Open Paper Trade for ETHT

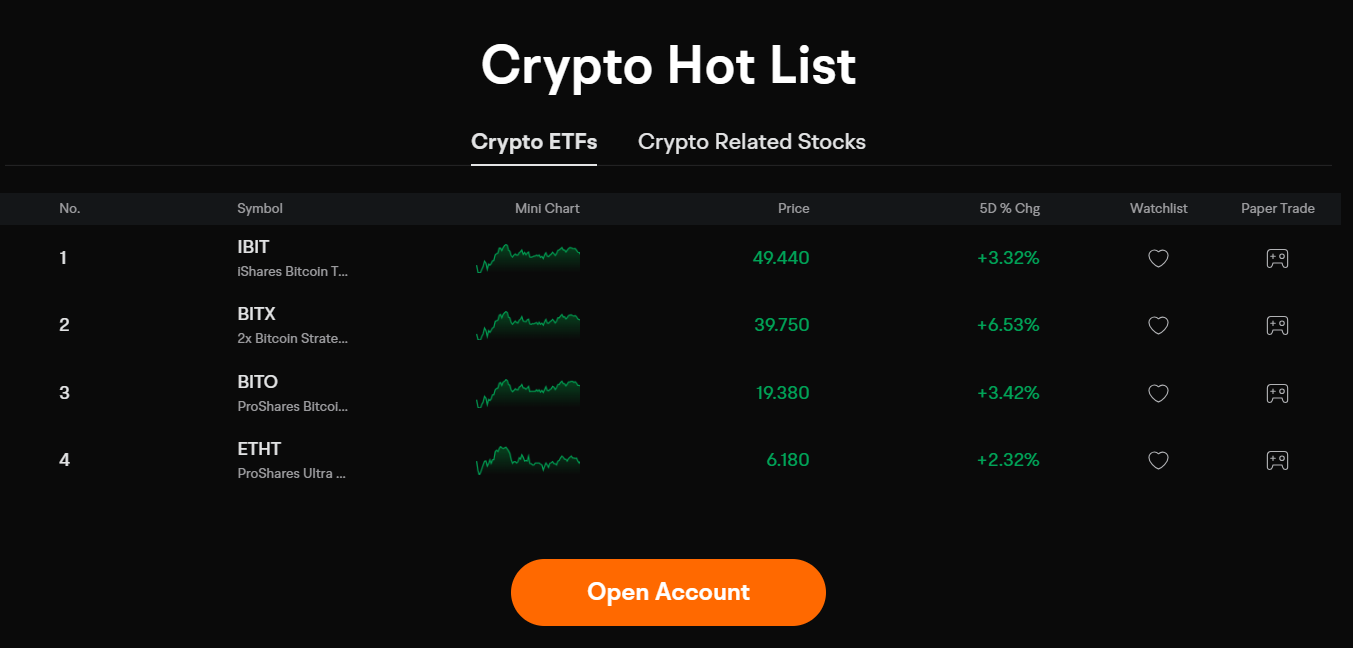pos(1277,460)
